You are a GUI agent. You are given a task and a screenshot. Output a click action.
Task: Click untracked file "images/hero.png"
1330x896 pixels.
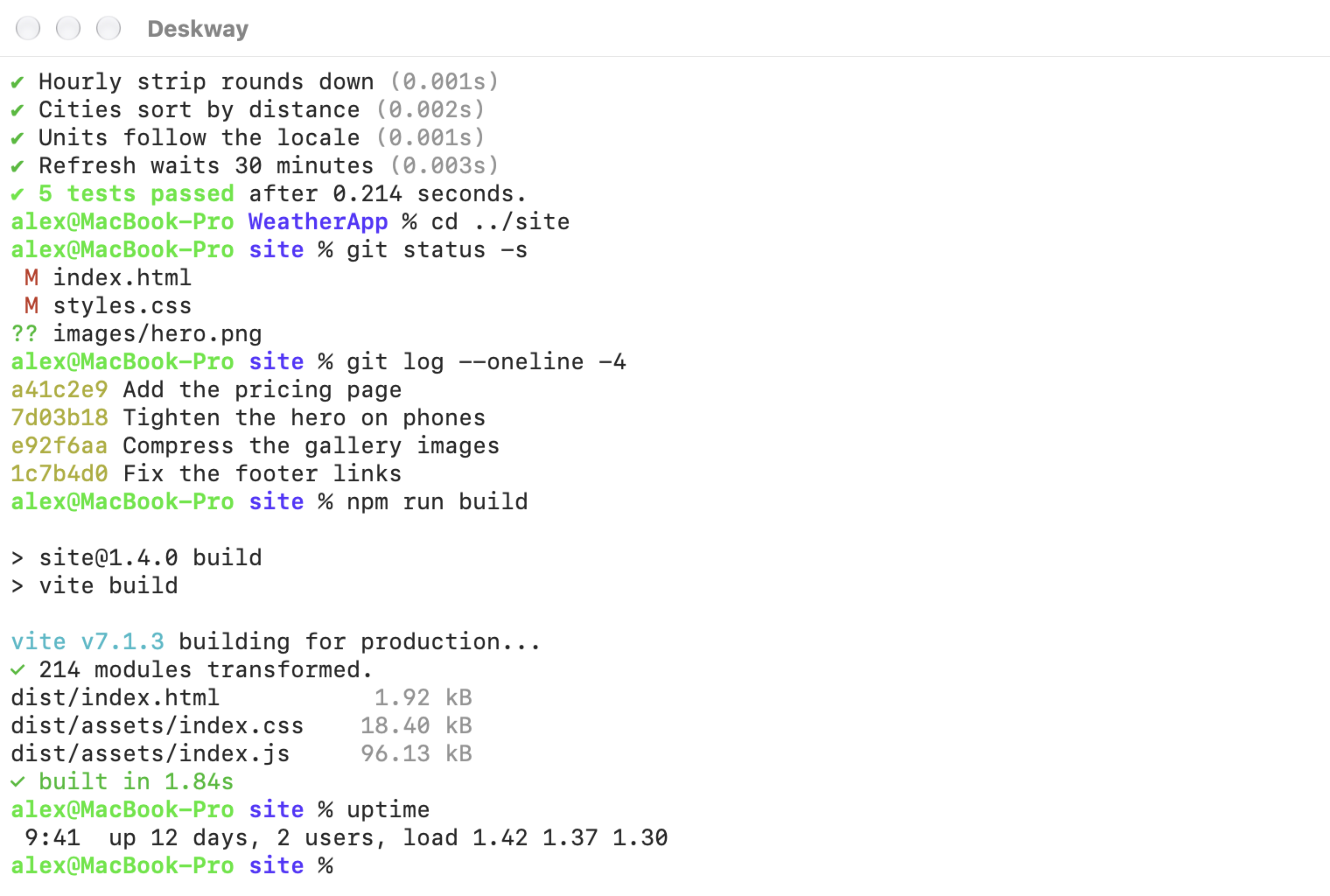[x=157, y=333]
